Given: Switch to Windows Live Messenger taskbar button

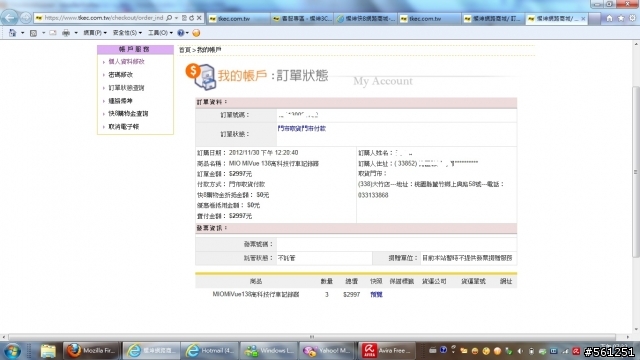Looking at the screenshot, I should coord(269,351).
